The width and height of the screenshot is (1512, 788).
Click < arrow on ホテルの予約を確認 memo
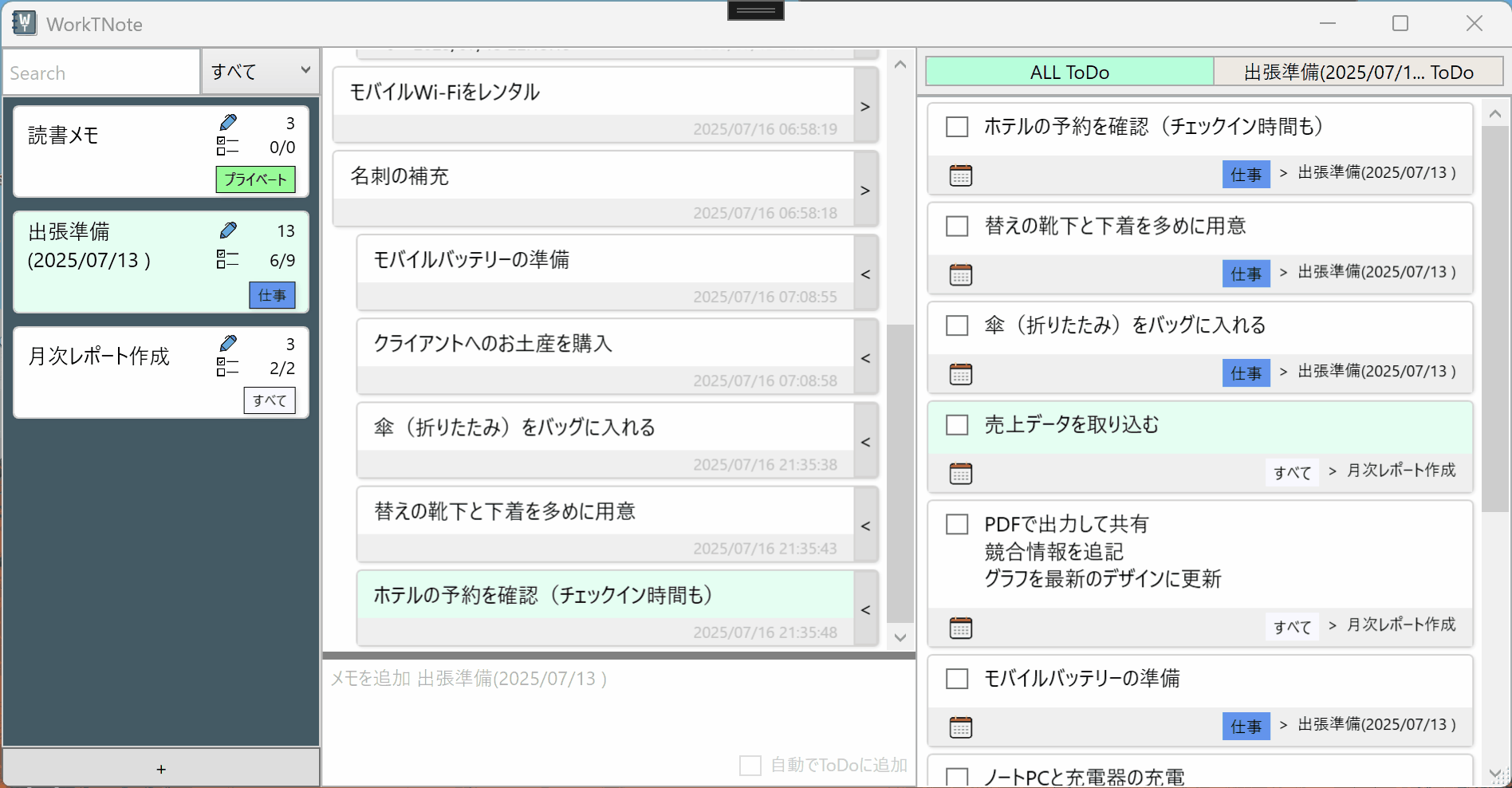(x=865, y=609)
